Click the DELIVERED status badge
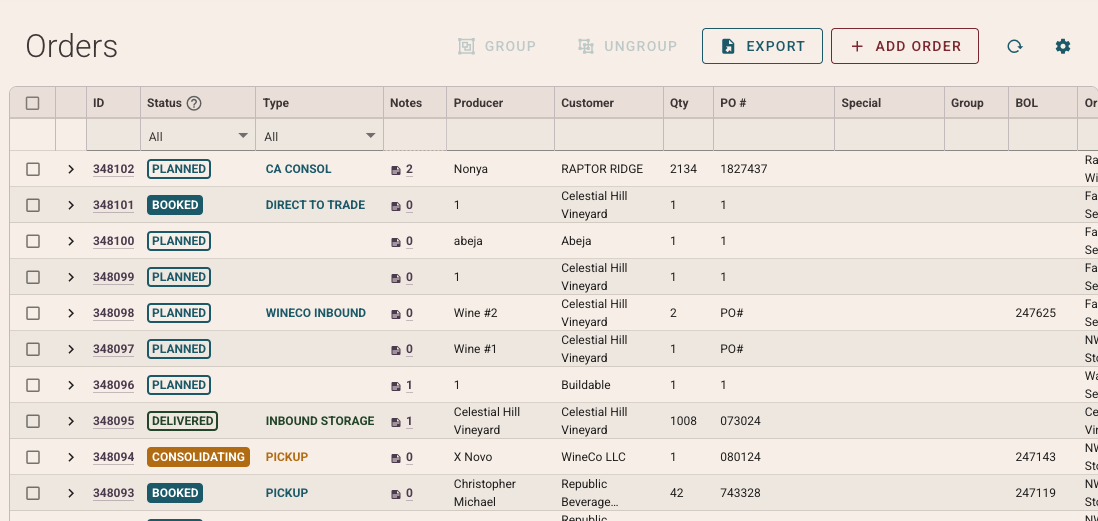 (x=182, y=421)
